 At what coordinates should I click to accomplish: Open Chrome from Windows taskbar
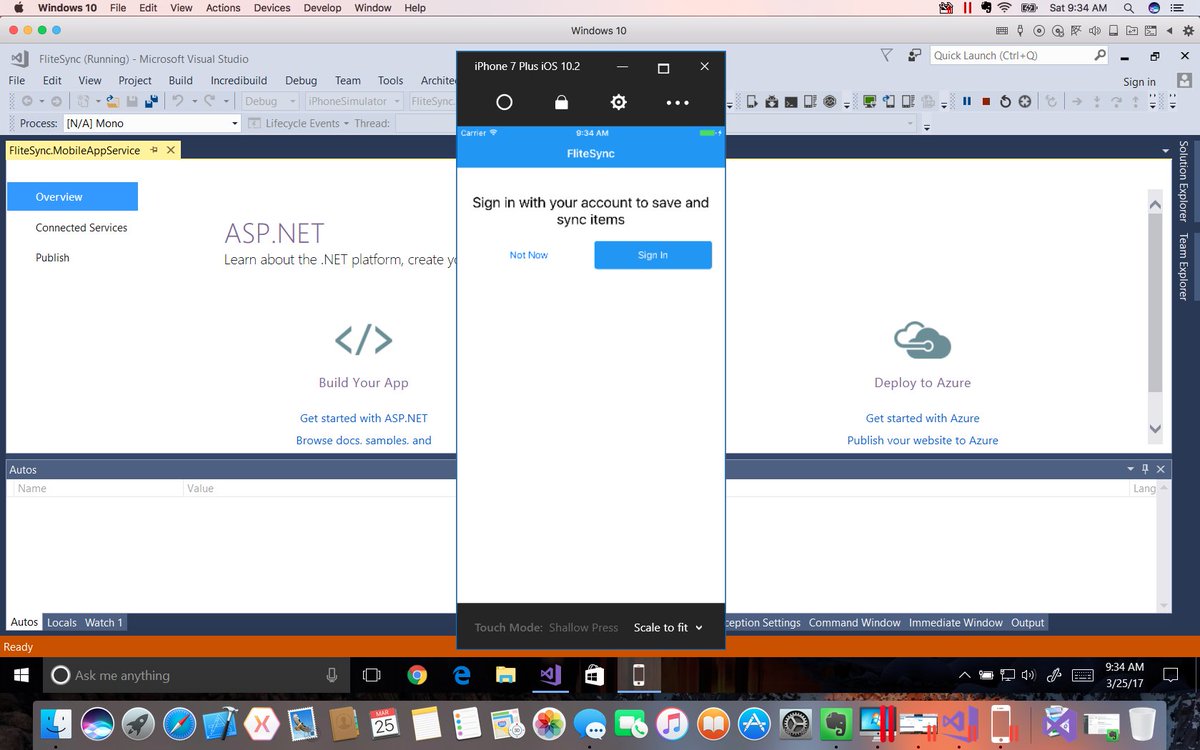coord(417,675)
